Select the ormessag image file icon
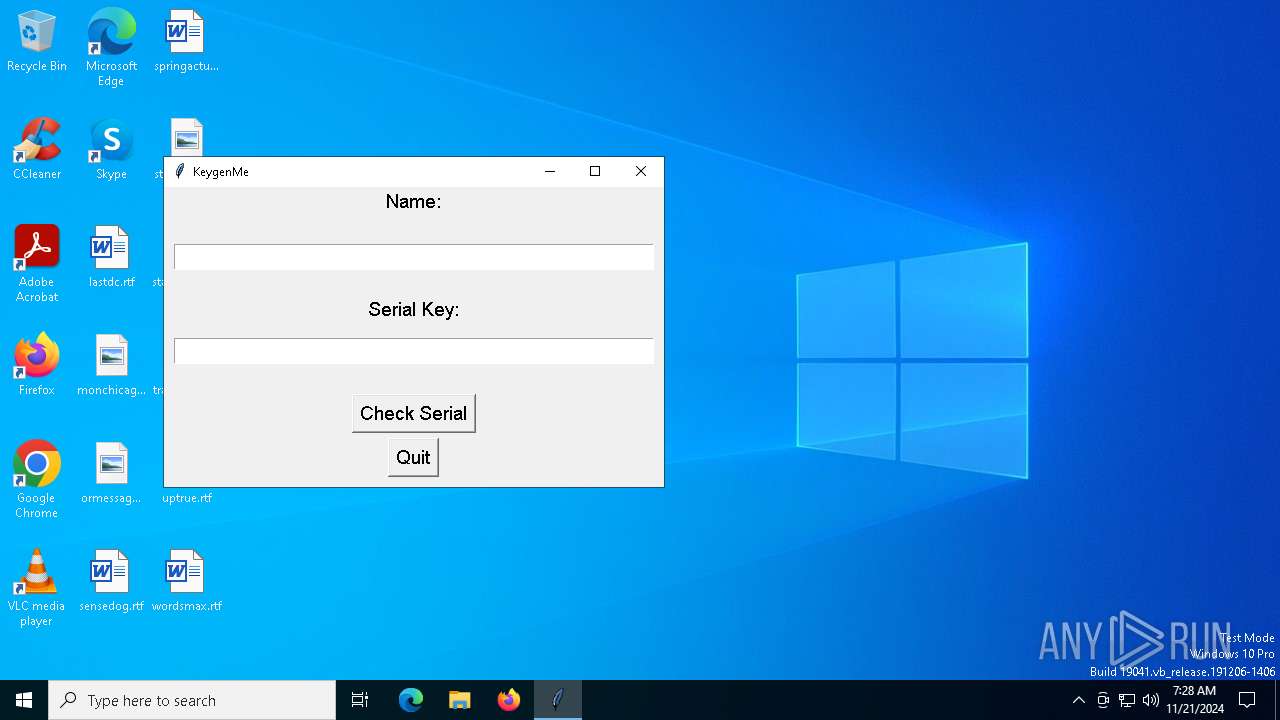This screenshot has width=1280, height=720. point(111,473)
